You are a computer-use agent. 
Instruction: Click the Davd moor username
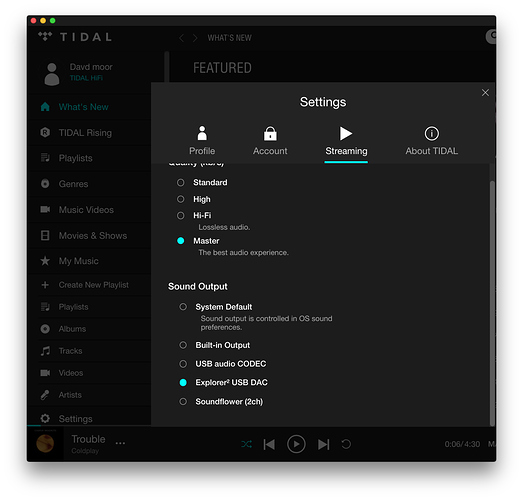click(x=91, y=67)
